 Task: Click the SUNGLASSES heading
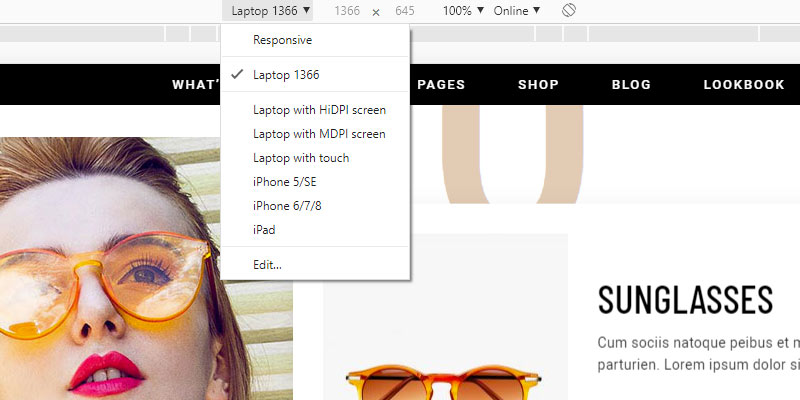pos(685,300)
